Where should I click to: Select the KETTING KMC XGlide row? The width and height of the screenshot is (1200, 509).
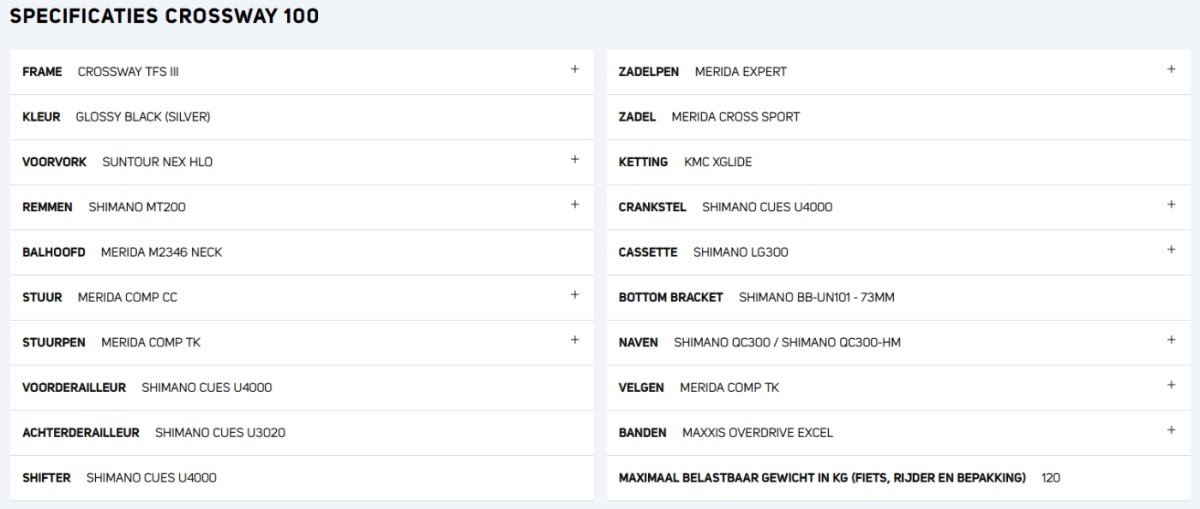(x=898, y=162)
